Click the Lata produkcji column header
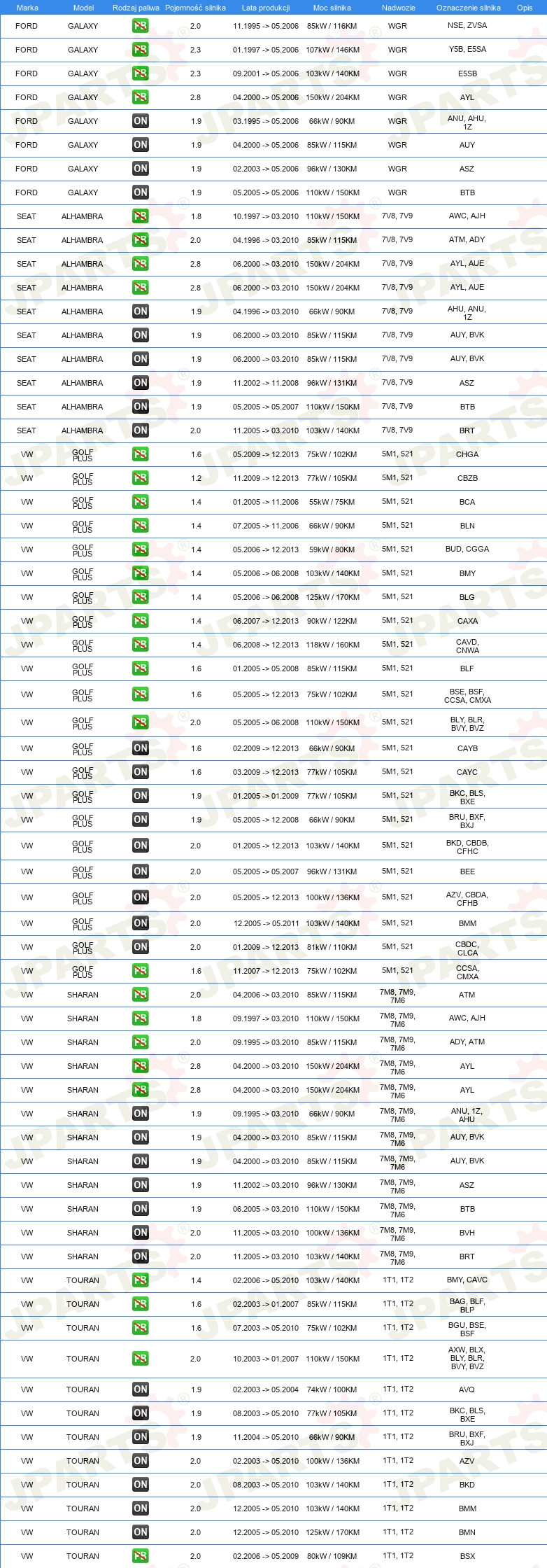The image size is (547, 1568). pos(266,8)
